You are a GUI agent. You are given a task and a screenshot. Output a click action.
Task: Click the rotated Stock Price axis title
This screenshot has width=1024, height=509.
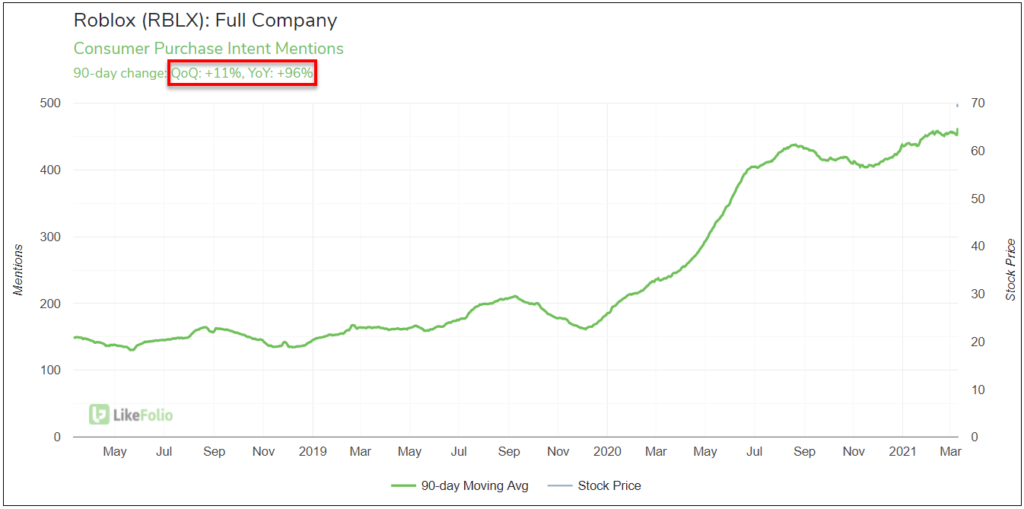(x=1010, y=270)
